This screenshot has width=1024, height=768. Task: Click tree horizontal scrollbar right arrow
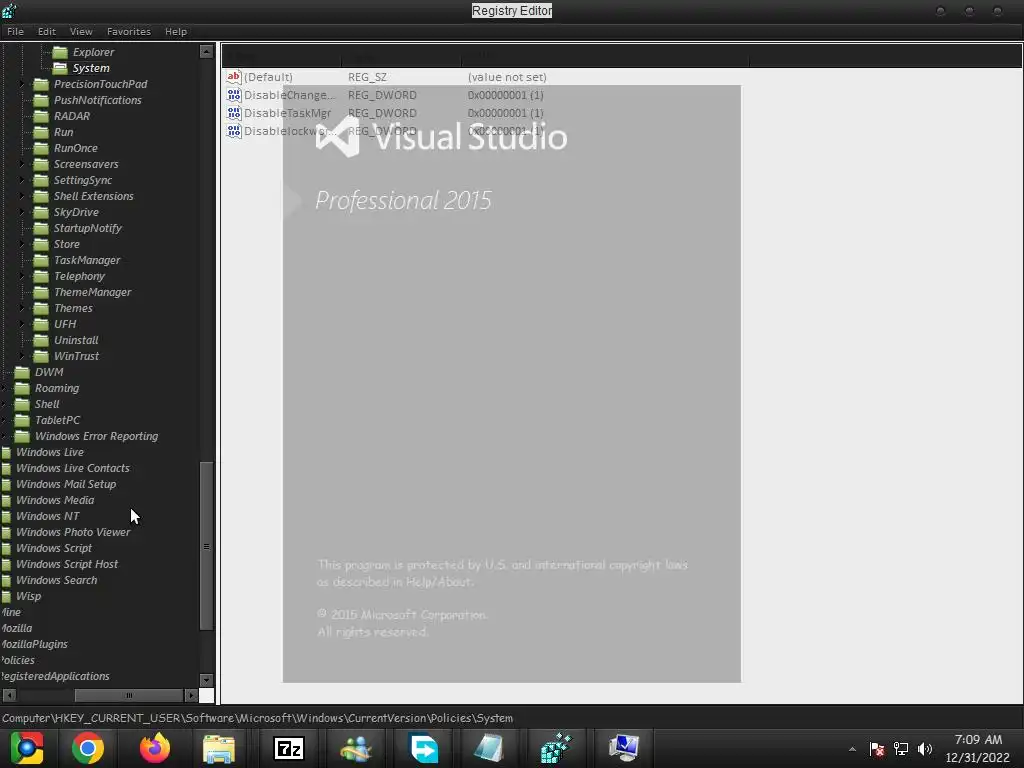click(191, 696)
